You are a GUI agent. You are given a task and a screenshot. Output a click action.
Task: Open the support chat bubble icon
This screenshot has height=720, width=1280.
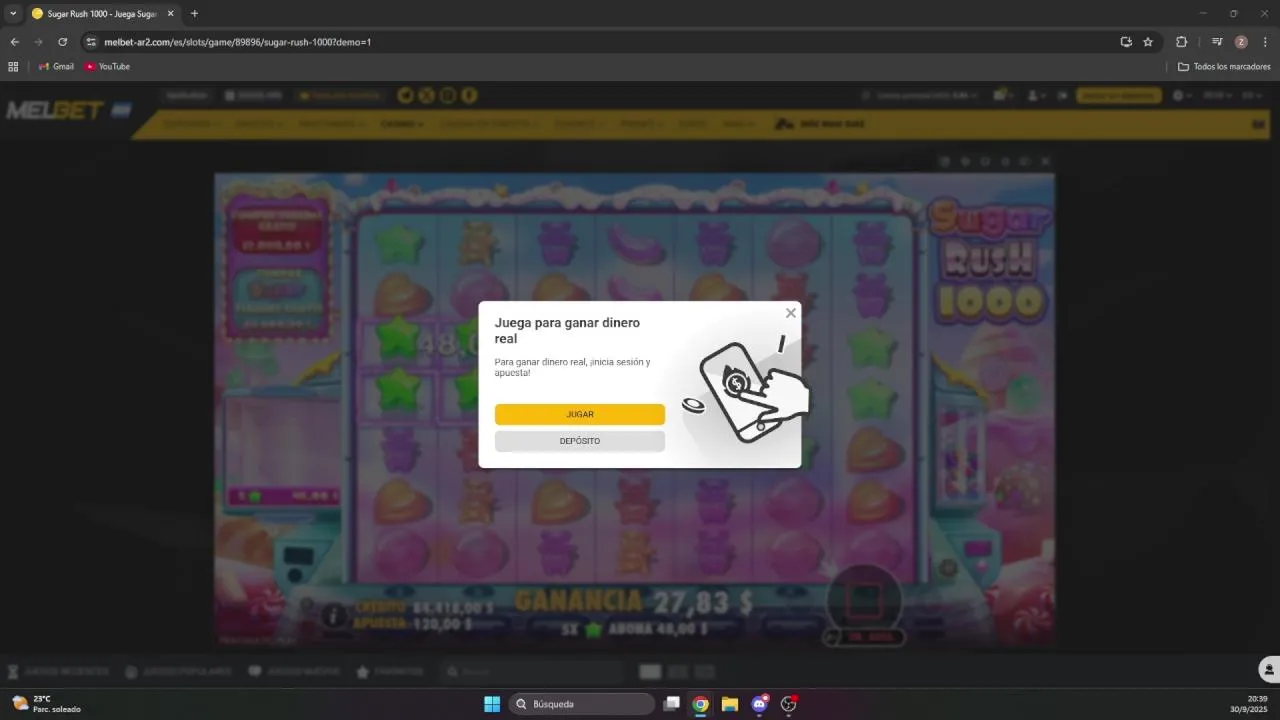tap(1268, 669)
